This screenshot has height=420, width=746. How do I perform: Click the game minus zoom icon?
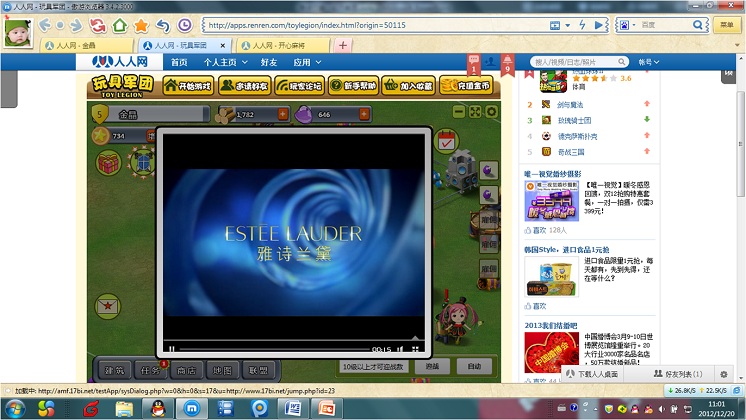(459, 112)
